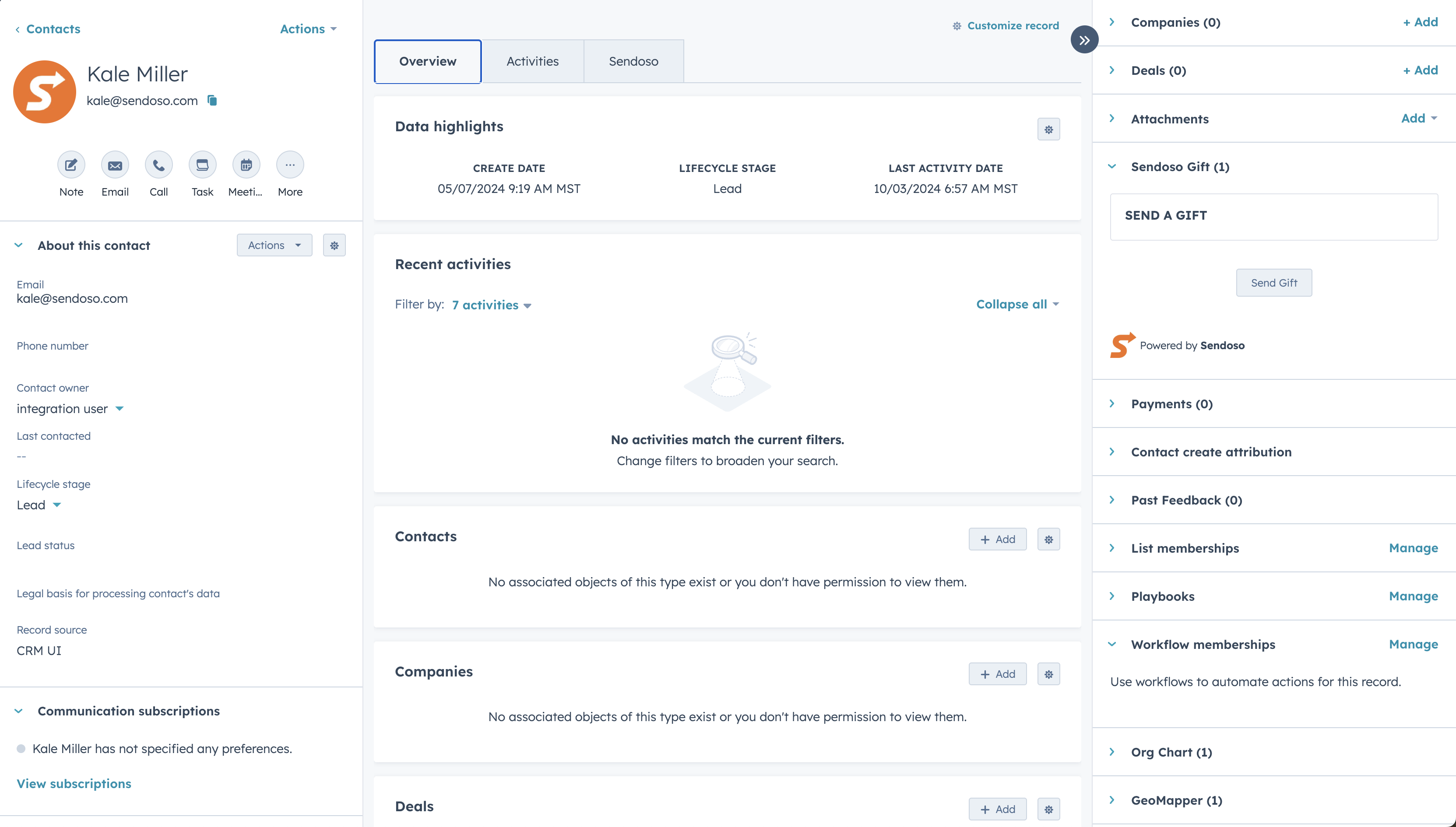Viewport: 1456px width, 827px height.
Task: Expand Org Chart (1) section
Action: 1112,752
